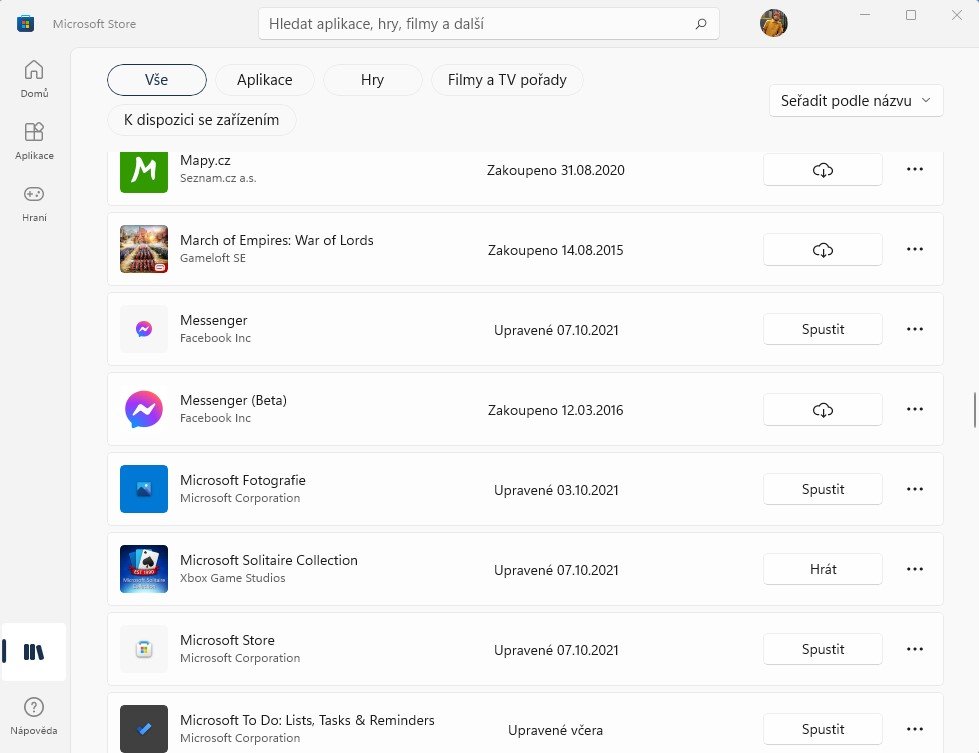Image resolution: width=979 pixels, height=753 pixels.
Task: Open the user profile avatar
Action: [774, 23]
